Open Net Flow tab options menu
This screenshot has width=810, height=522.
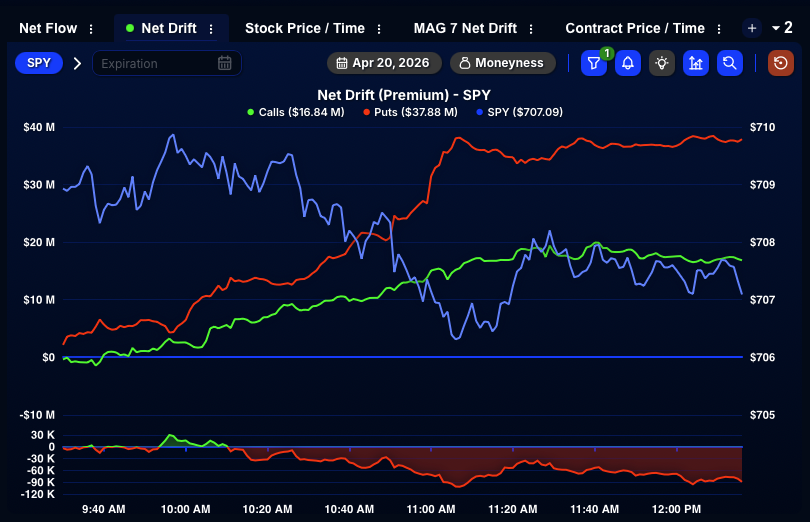tap(91, 29)
